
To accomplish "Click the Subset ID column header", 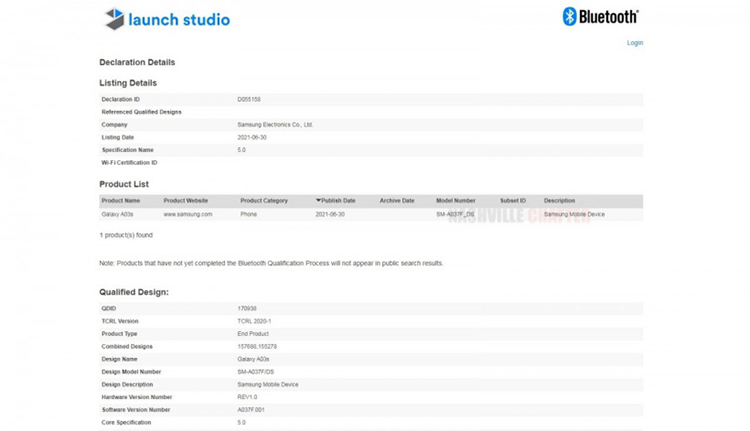I will [513, 200].
